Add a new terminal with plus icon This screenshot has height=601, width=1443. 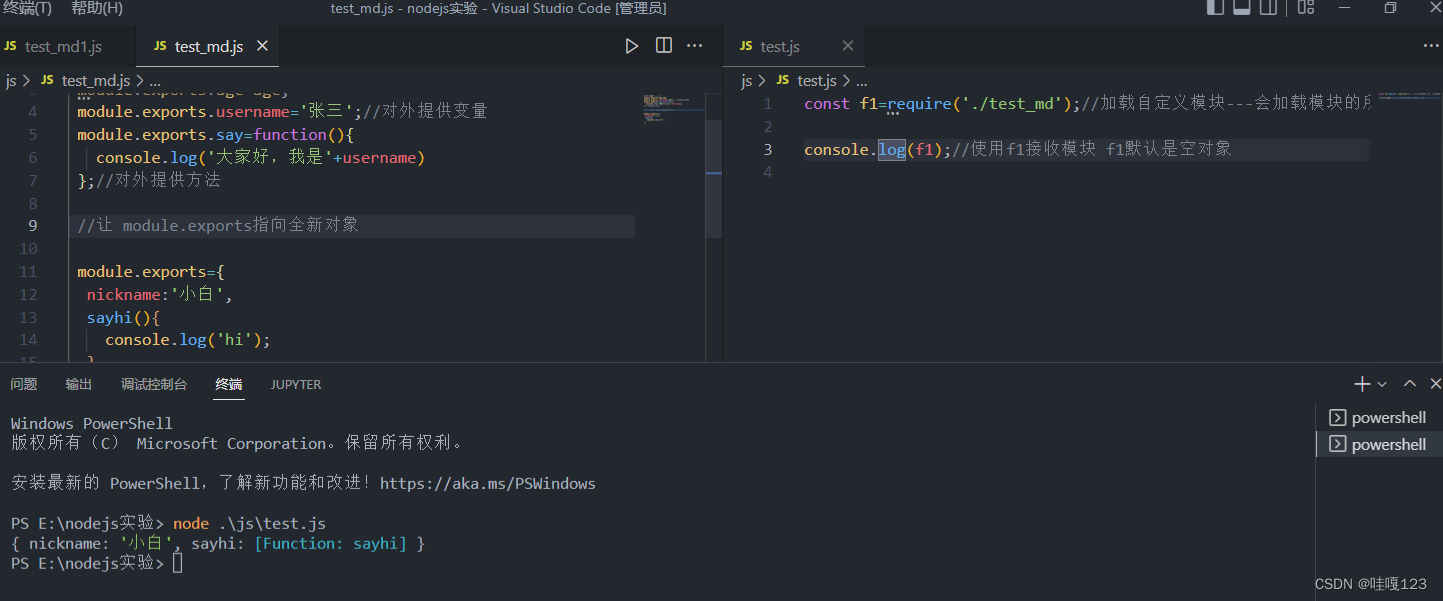(1361, 384)
